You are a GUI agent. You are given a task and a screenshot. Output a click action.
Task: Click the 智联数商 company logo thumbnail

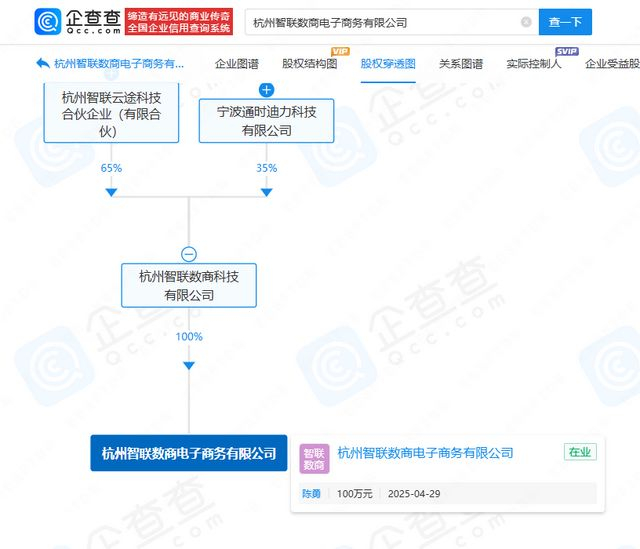[x=314, y=459]
